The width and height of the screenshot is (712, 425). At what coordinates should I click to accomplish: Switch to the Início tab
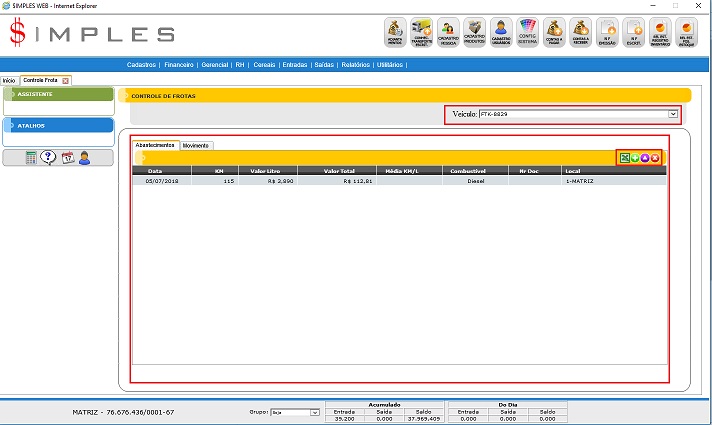click(x=9, y=79)
